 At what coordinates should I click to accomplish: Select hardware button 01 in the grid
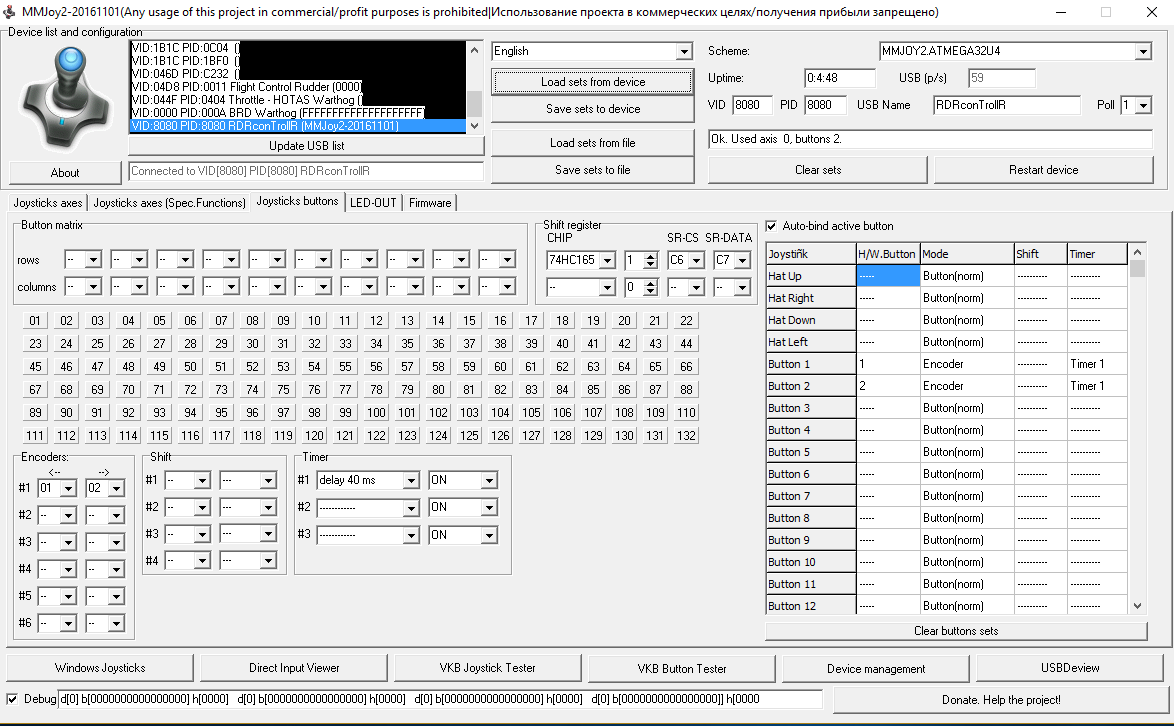pyautogui.click(x=35, y=321)
